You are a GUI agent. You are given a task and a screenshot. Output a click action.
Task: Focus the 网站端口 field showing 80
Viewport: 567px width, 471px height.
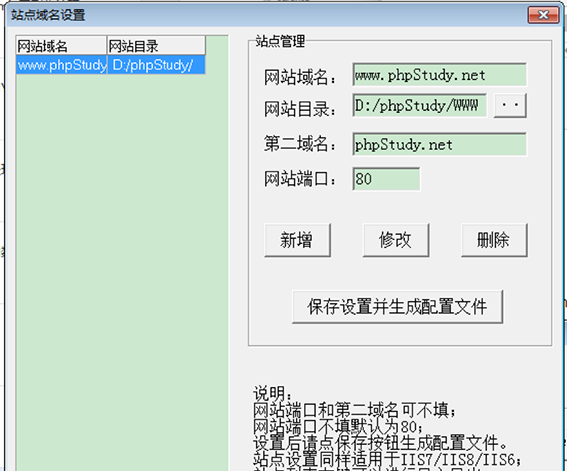[x=386, y=179]
